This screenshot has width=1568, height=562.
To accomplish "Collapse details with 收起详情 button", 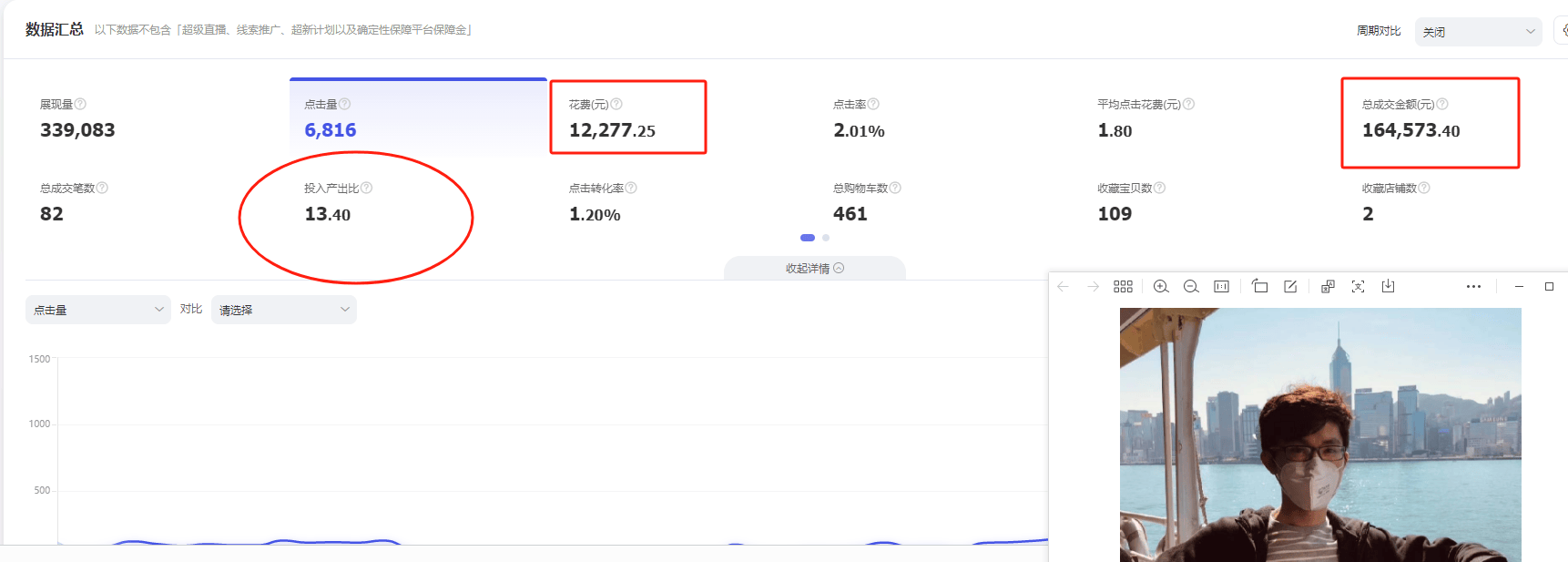I will [x=815, y=269].
